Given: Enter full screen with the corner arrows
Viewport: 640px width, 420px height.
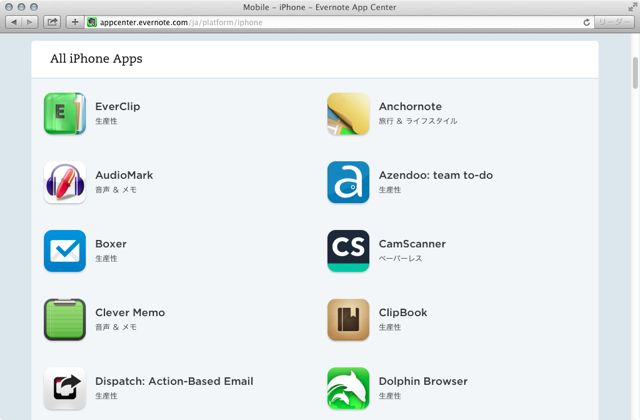Looking at the screenshot, I should 632,7.
